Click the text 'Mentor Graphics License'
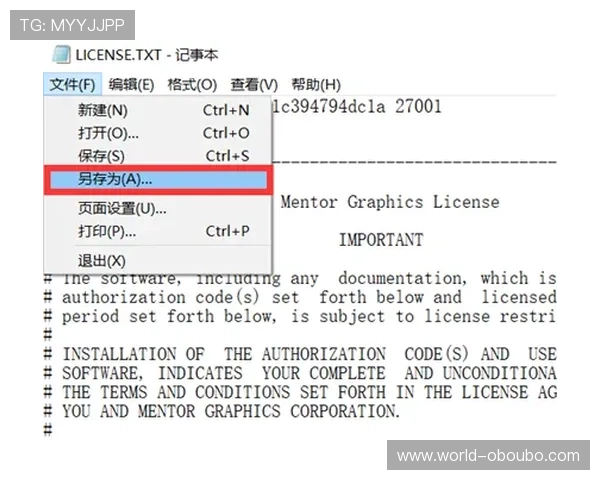 pos(390,202)
